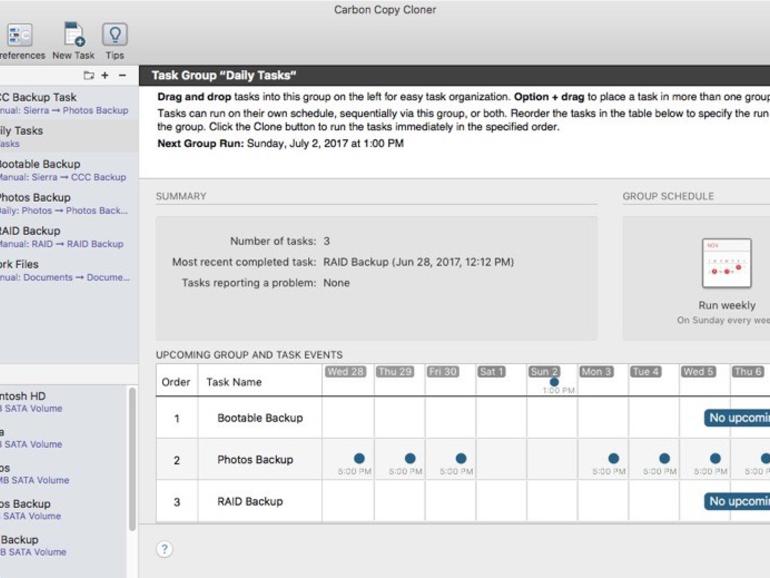Select the Daily Tasks group in sidebar

point(69,137)
